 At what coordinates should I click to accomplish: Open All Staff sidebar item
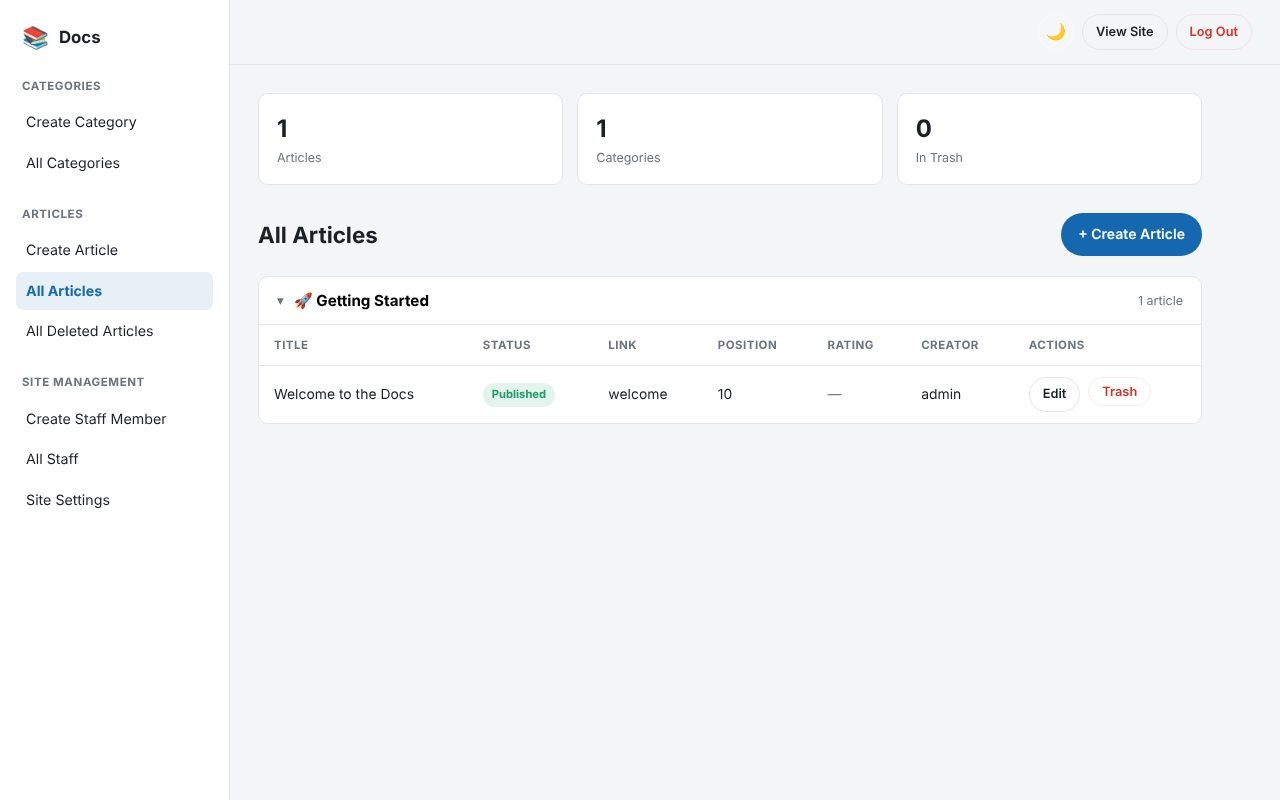[114, 459]
